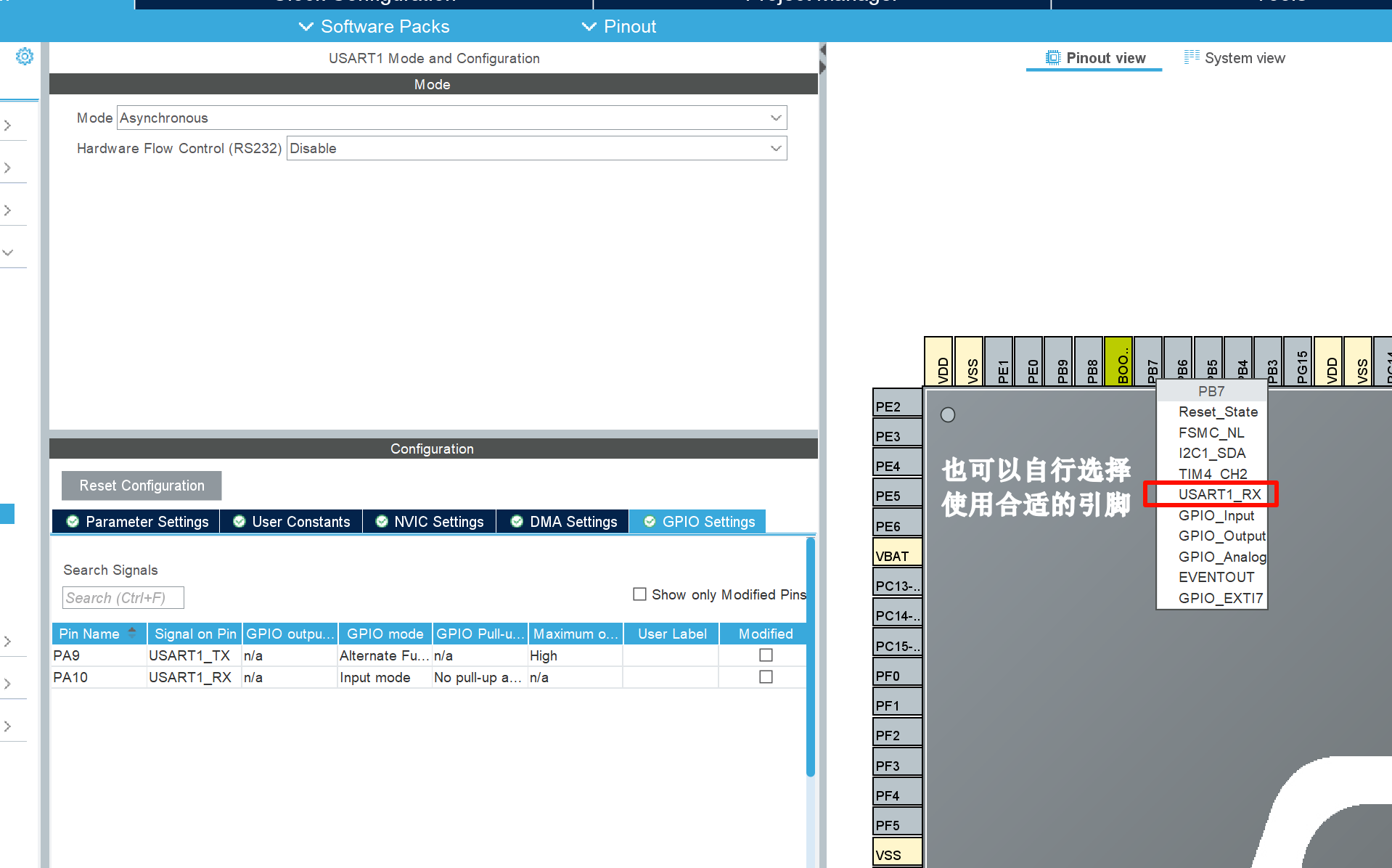Select pin PF4 on chip
The image size is (1392, 868).
coord(897,792)
